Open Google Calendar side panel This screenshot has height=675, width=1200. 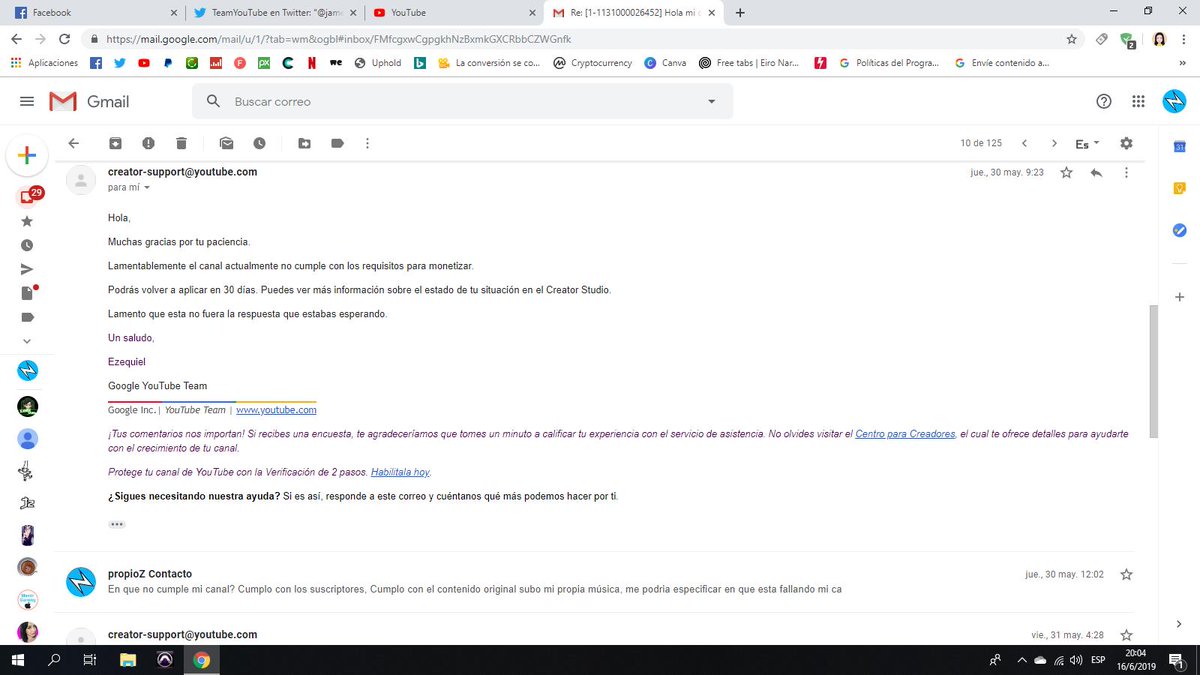click(x=1180, y=147)
